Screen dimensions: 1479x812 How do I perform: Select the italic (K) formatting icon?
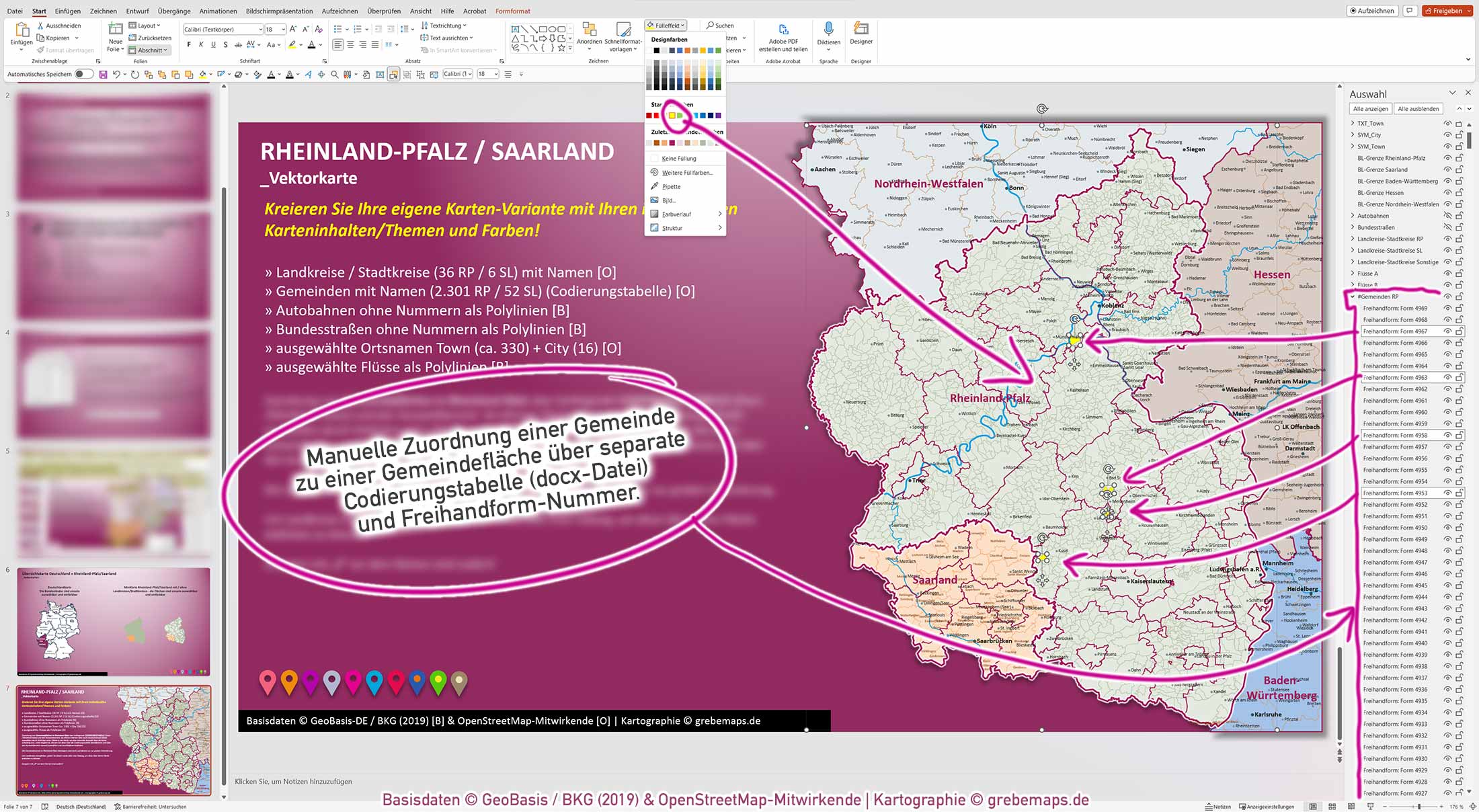[200, 44]
